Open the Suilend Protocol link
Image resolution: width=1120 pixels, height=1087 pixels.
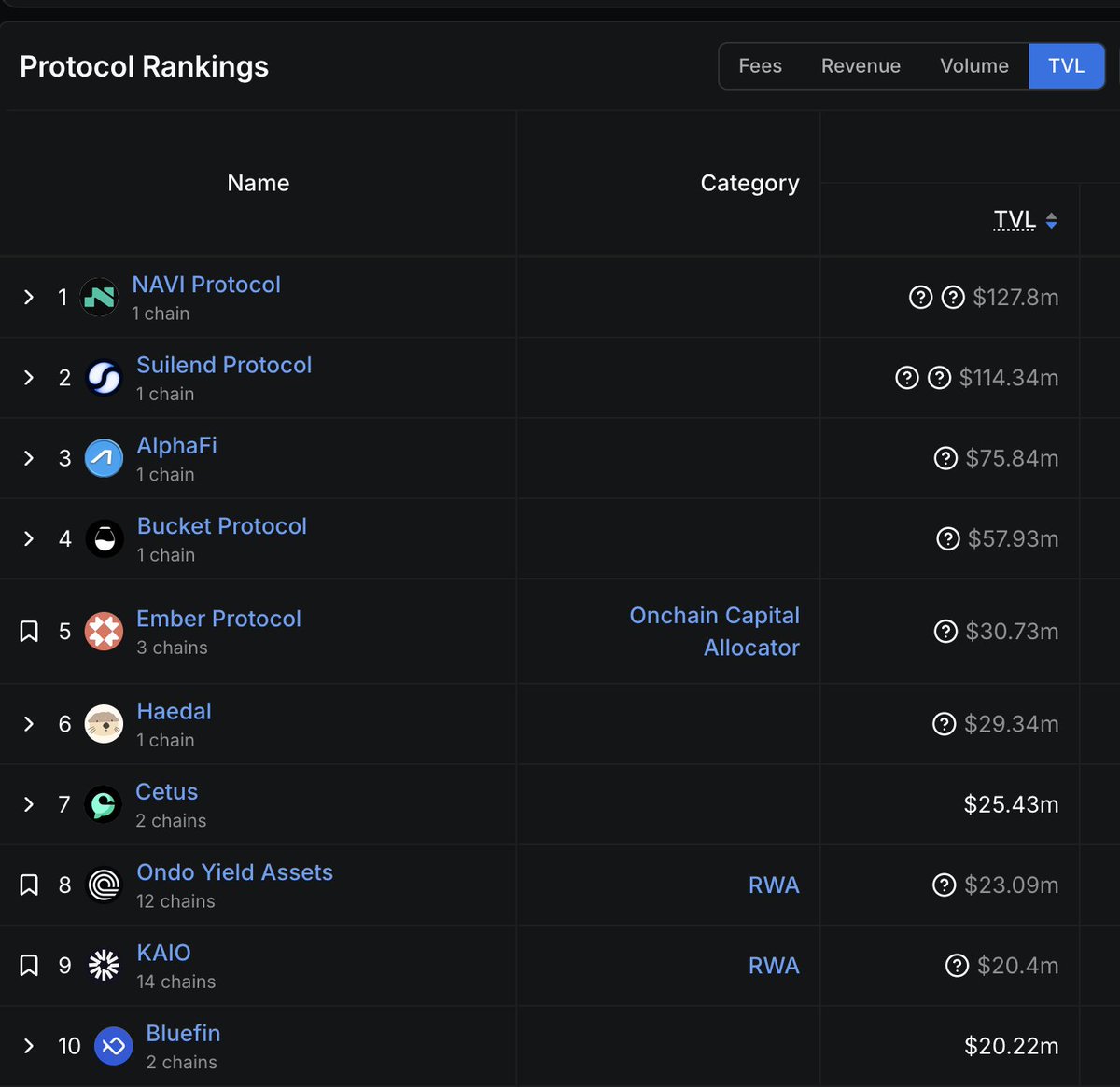point(224,365)
